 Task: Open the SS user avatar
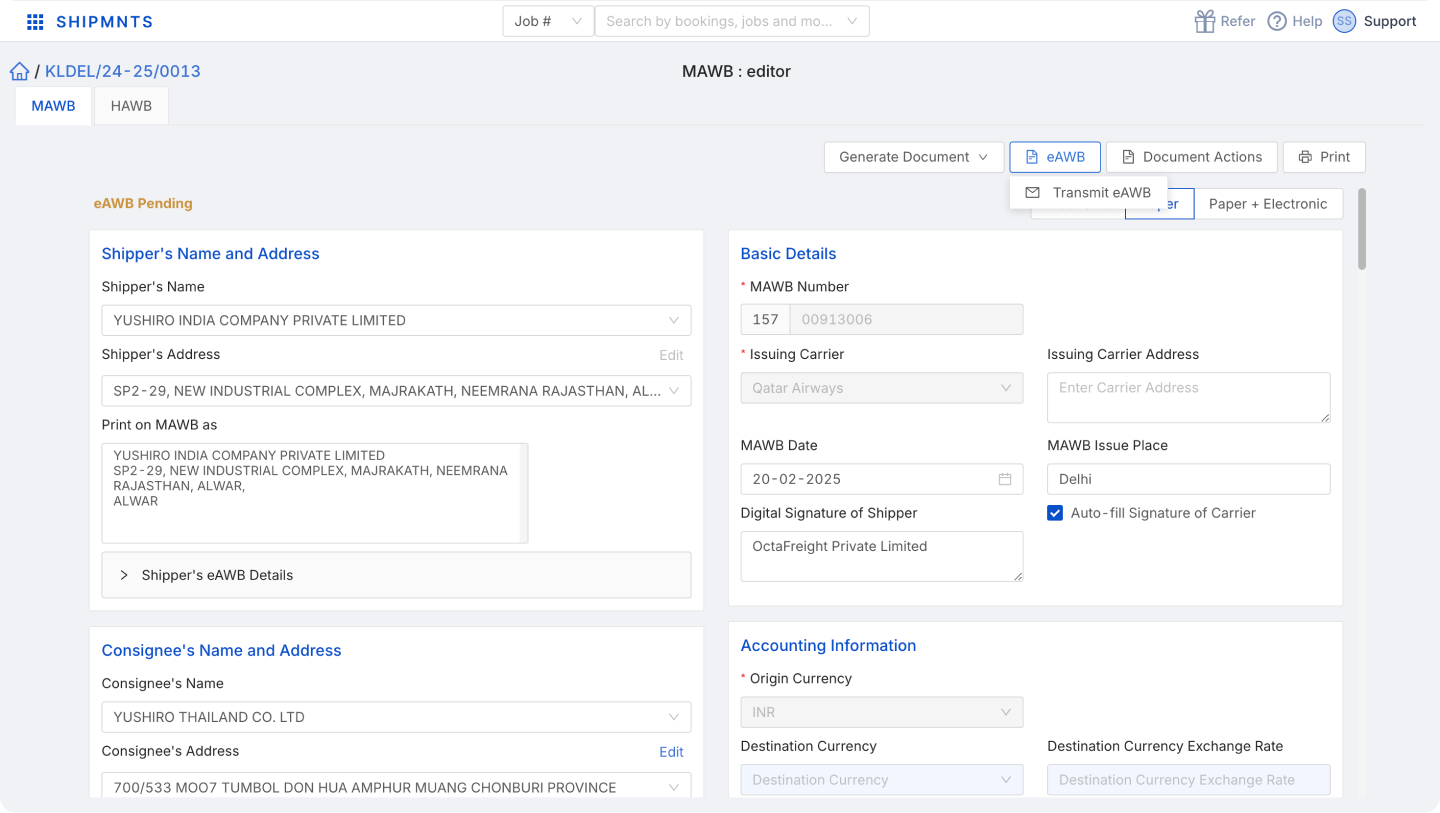(1344, 21)
